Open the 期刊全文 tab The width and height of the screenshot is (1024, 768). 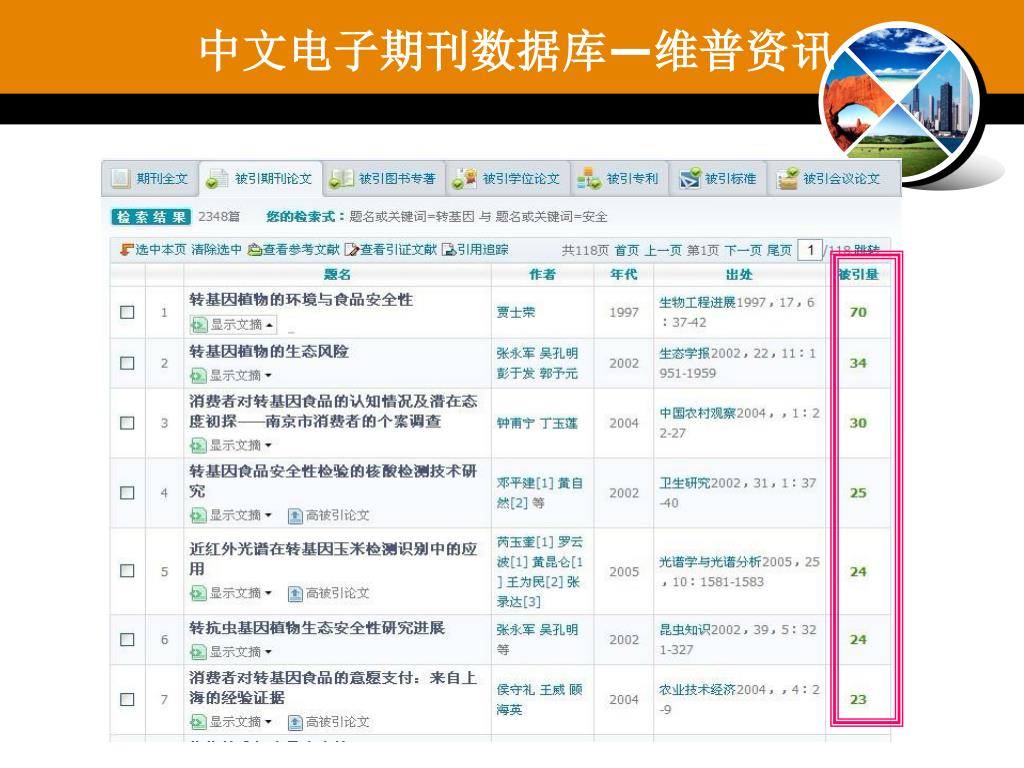(x=150, y=178)
